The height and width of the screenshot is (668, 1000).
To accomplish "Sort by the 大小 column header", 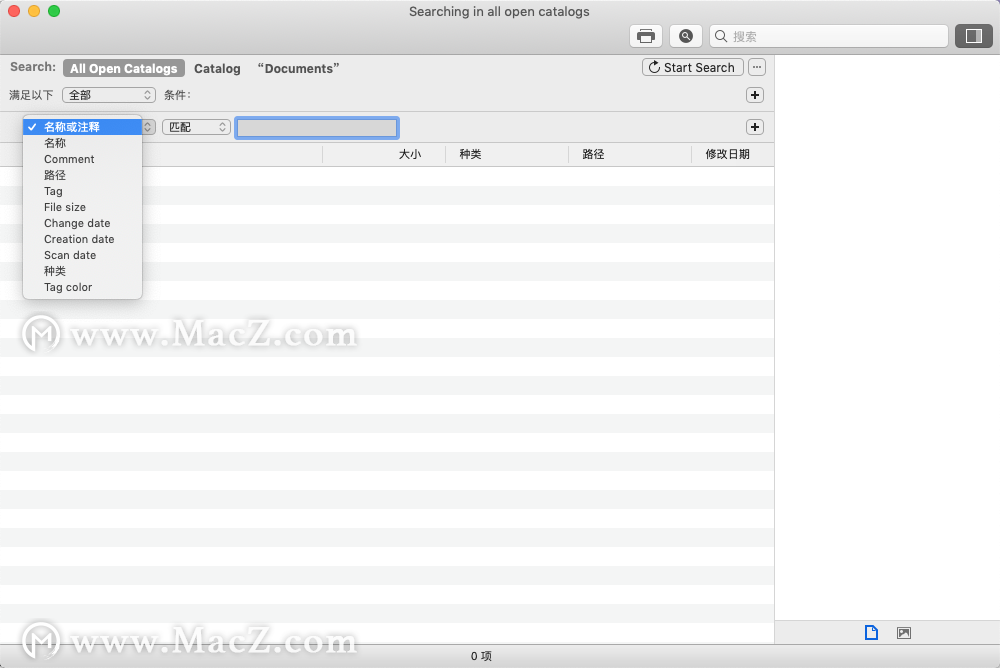I will click(x=384, y=154).
